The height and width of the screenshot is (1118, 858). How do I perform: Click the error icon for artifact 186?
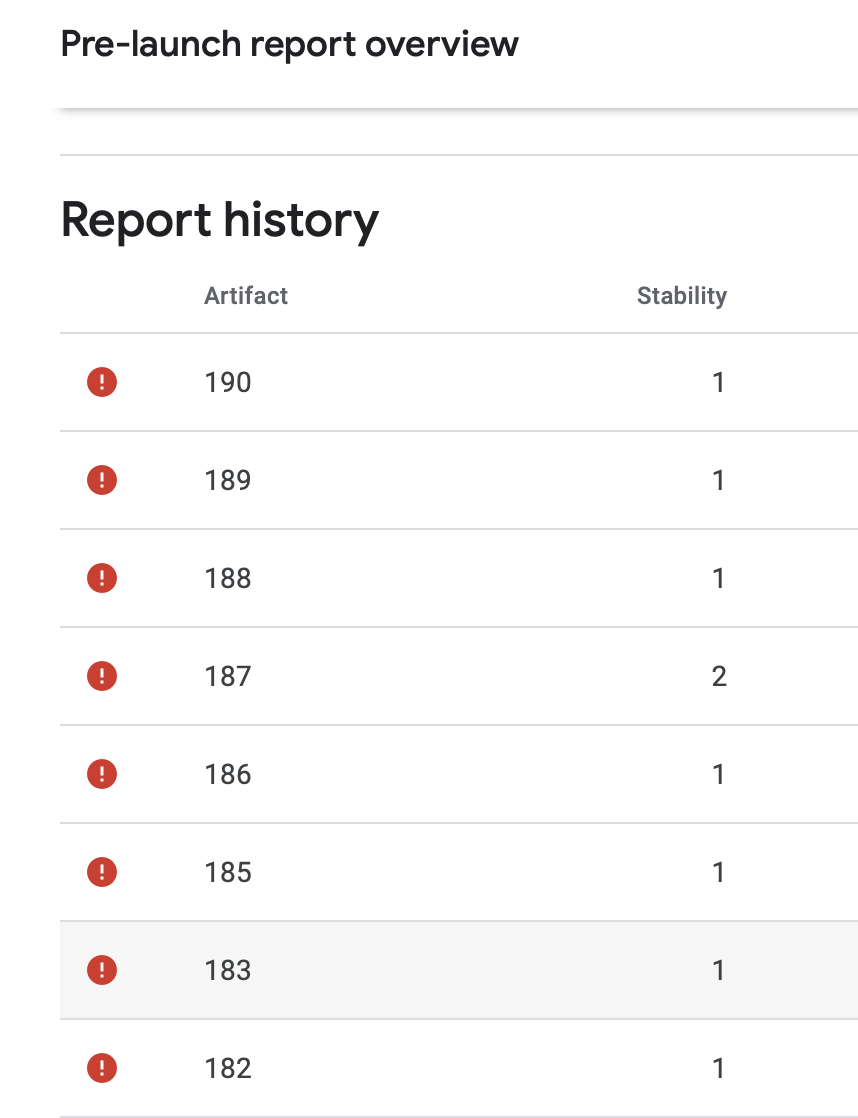click(101, 774)
